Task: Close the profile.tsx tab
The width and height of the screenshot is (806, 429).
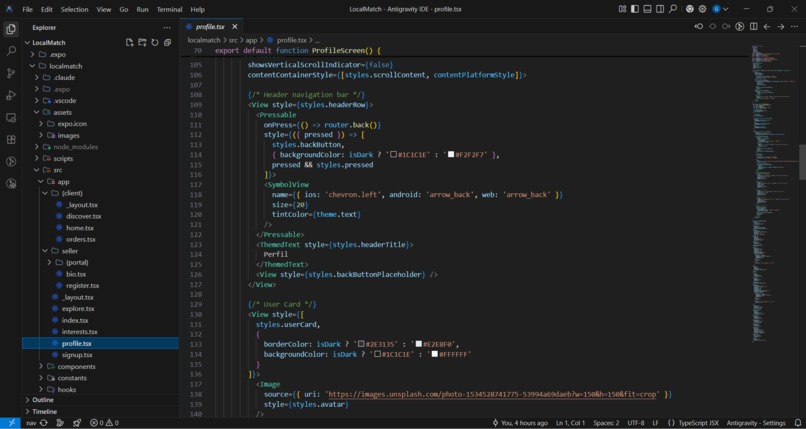Action: click(x=235, y=27)
